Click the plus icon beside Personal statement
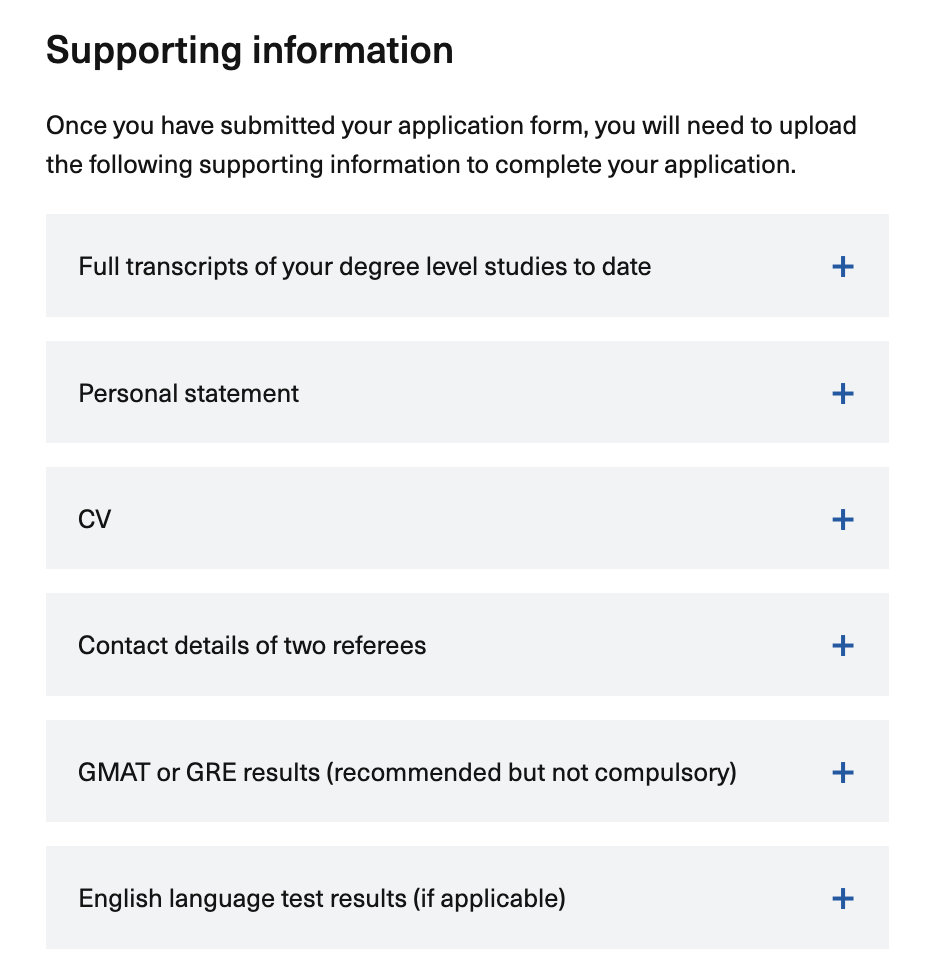Screen dimensions: 946x964 pyautogui.click(x=843, y=393)
